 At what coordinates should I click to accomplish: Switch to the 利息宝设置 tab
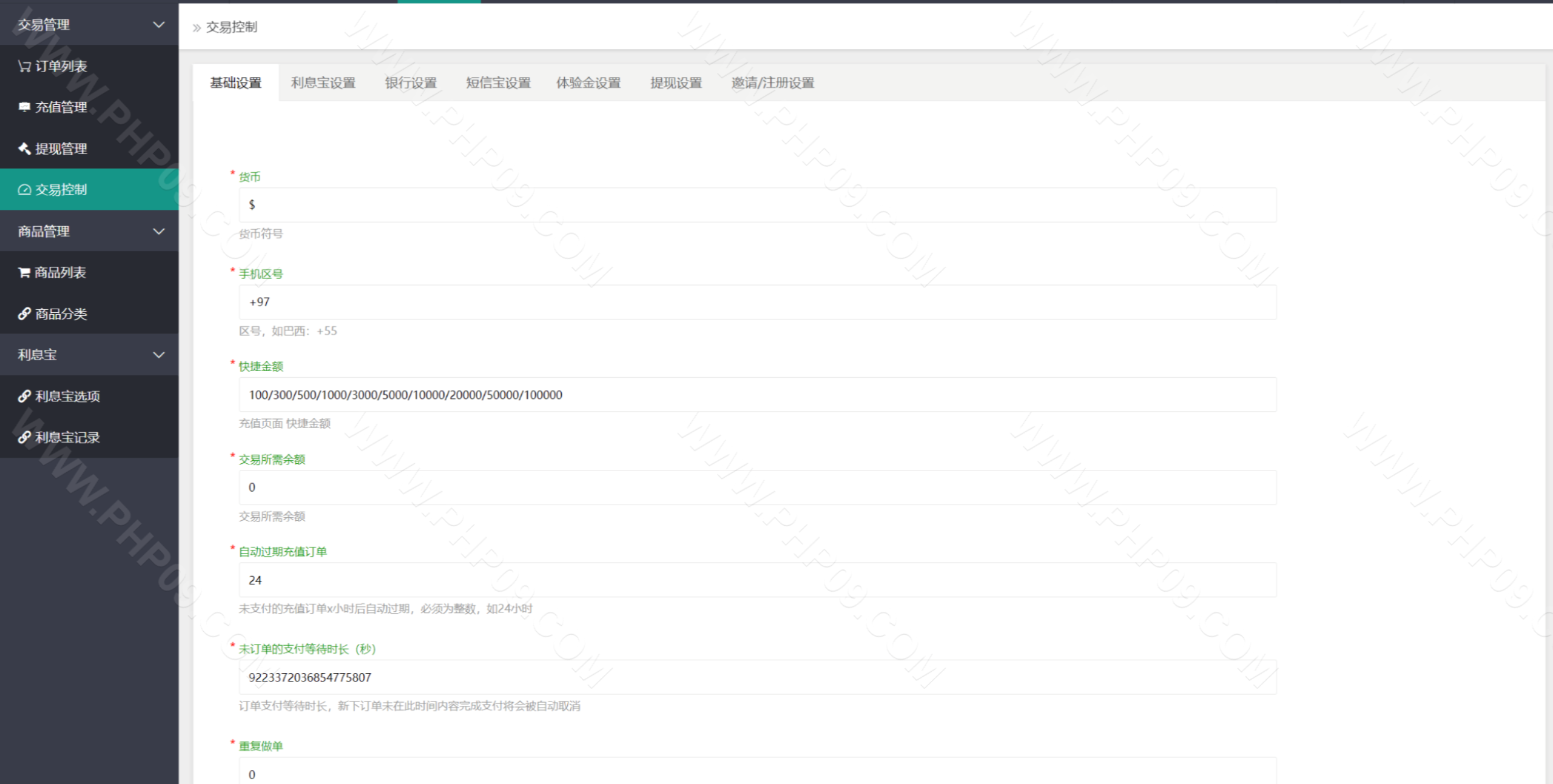pyautogui.click(x=323, y=83)
